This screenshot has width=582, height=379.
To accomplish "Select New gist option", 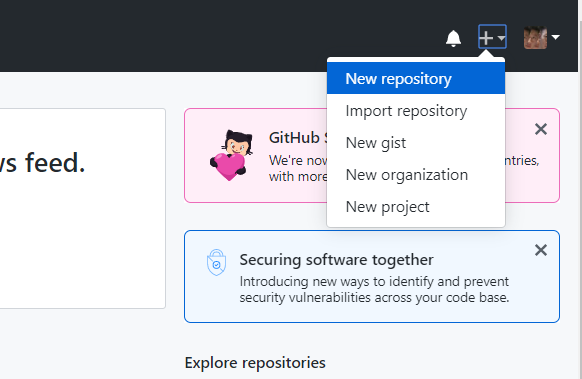I will pos(416,143).
